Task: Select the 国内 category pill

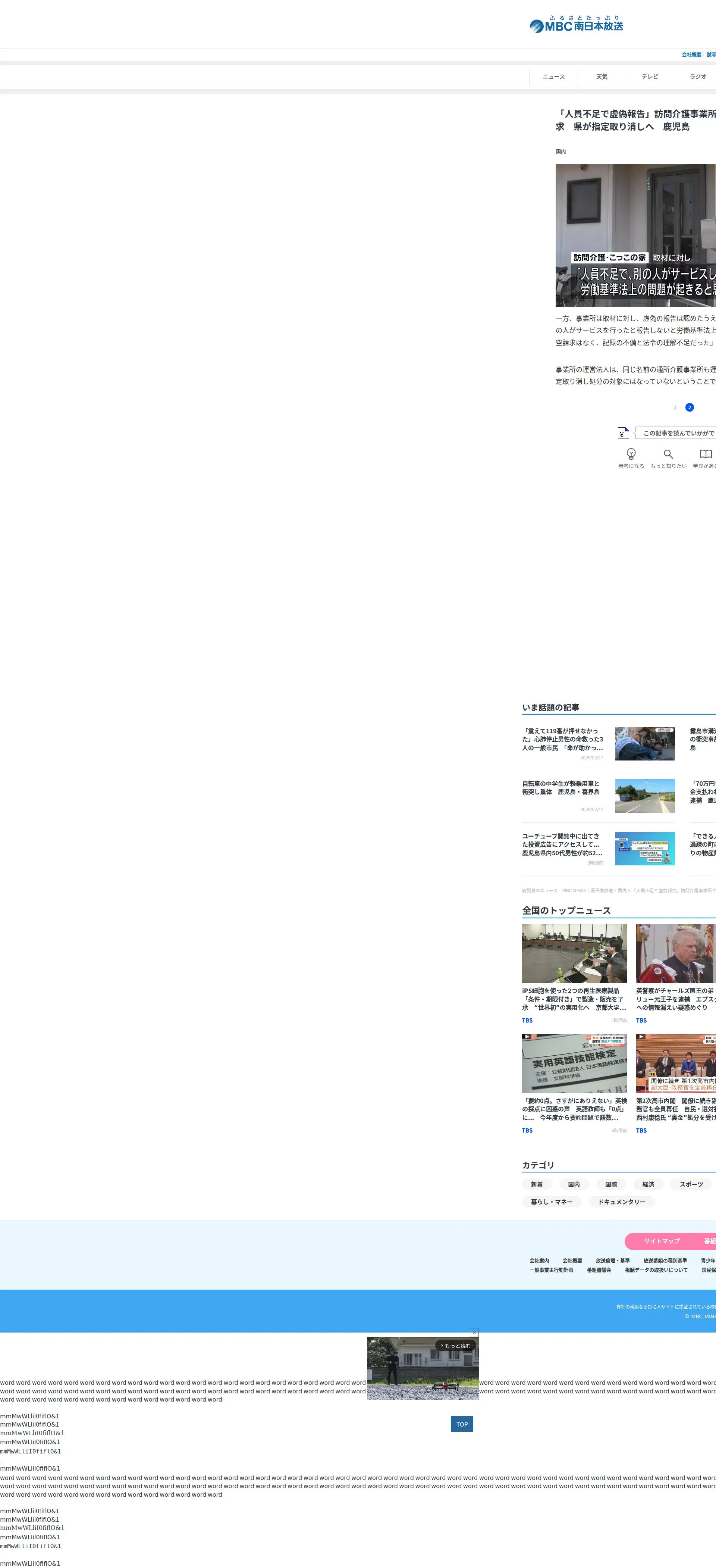Action: (574, 1184)
